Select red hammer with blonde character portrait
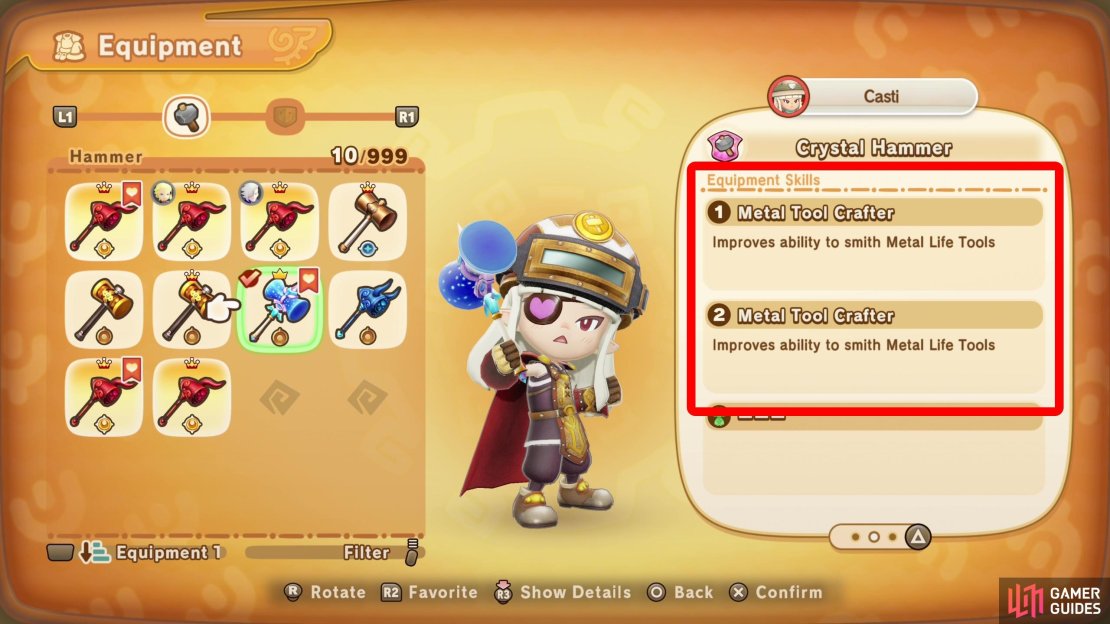Viewport: 1110px width, 624px height. 192,221
